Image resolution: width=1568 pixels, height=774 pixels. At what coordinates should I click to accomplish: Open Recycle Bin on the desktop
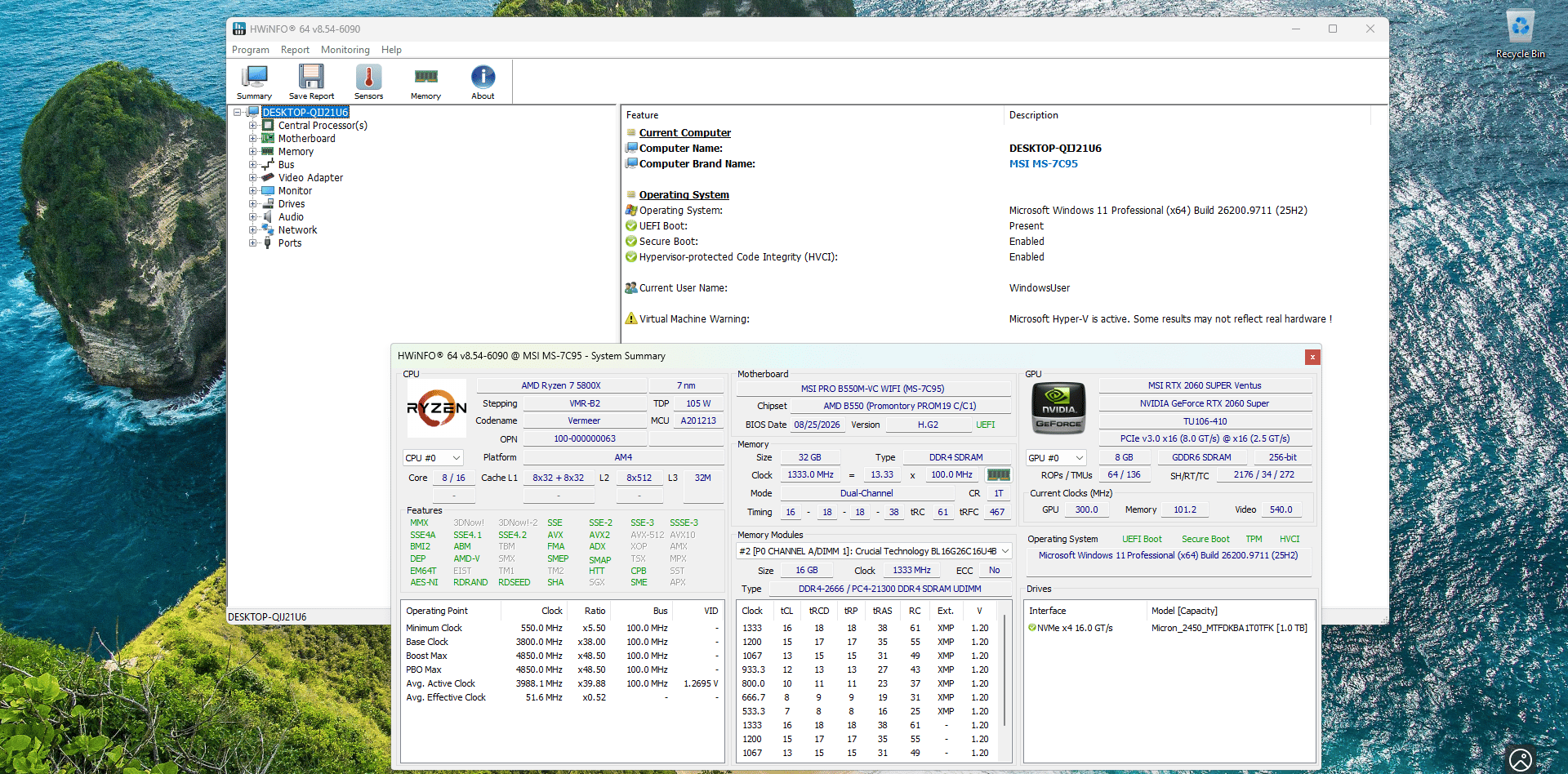click(x=1520, y=34)
